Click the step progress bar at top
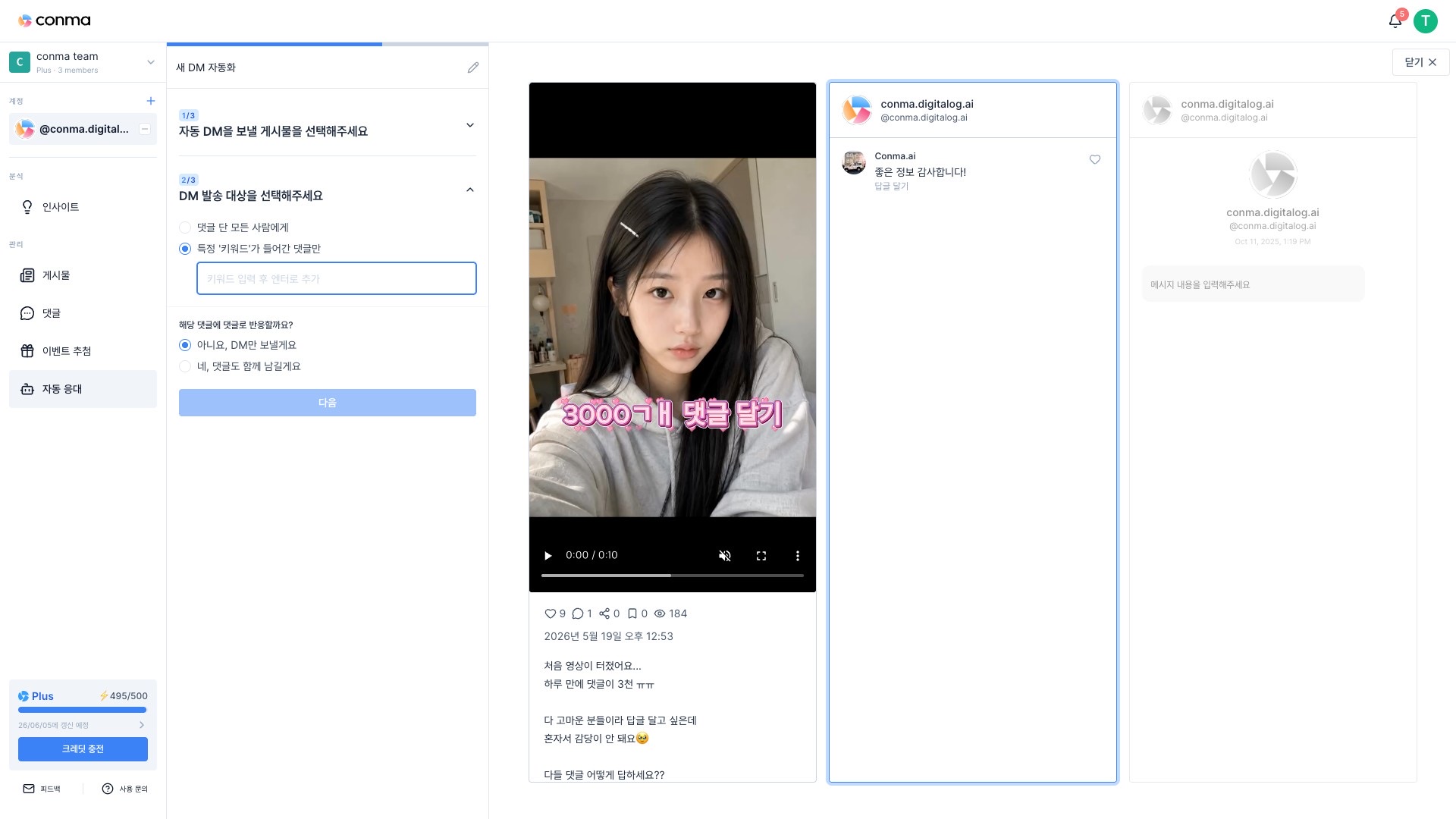 328,44
